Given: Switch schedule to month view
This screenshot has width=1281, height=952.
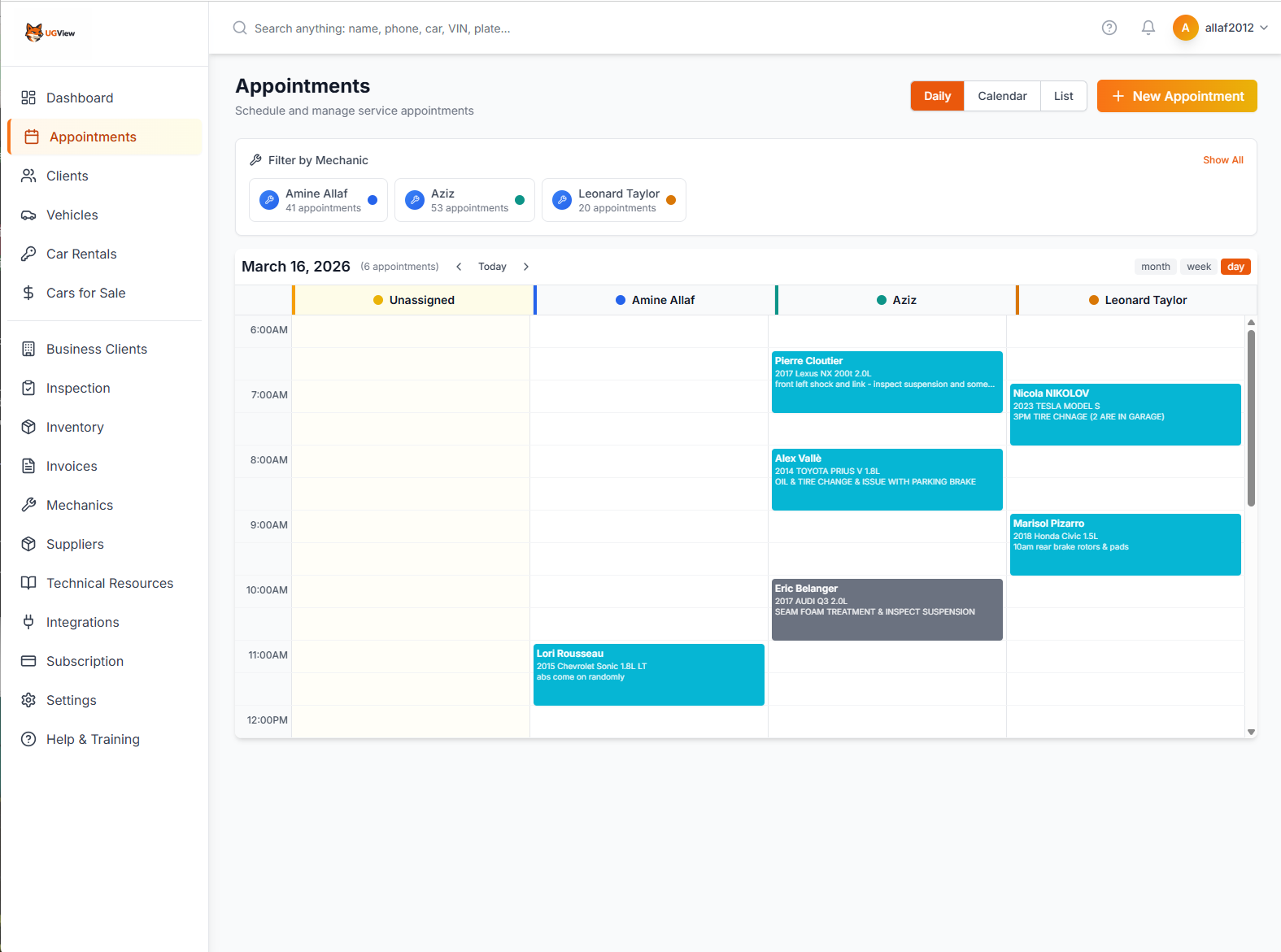Looking at the screenshot, I should pyautogui.click(x=1155, y=267).
